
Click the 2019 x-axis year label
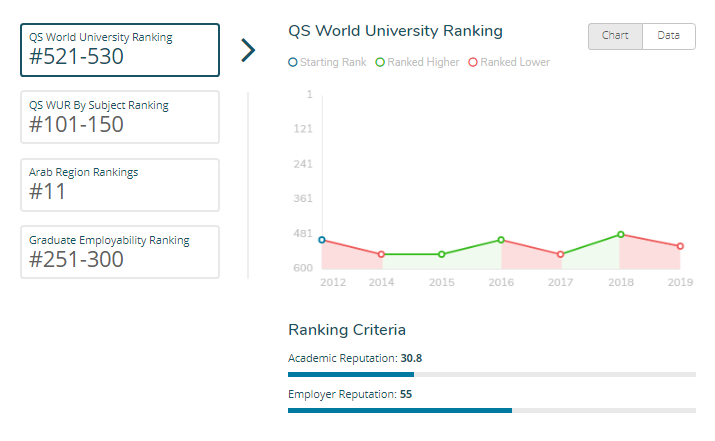click(x=680, y=282)
